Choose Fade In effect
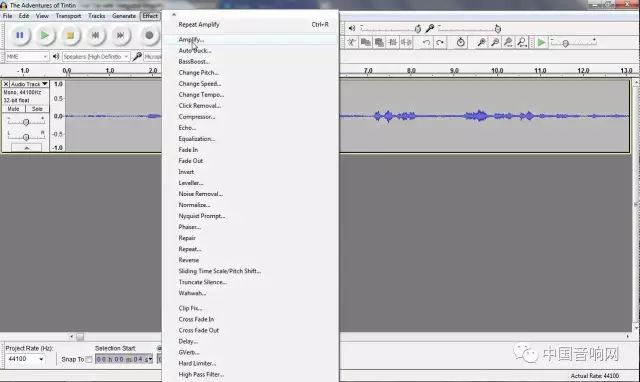640x382 pixels. [x=251, y=150]
